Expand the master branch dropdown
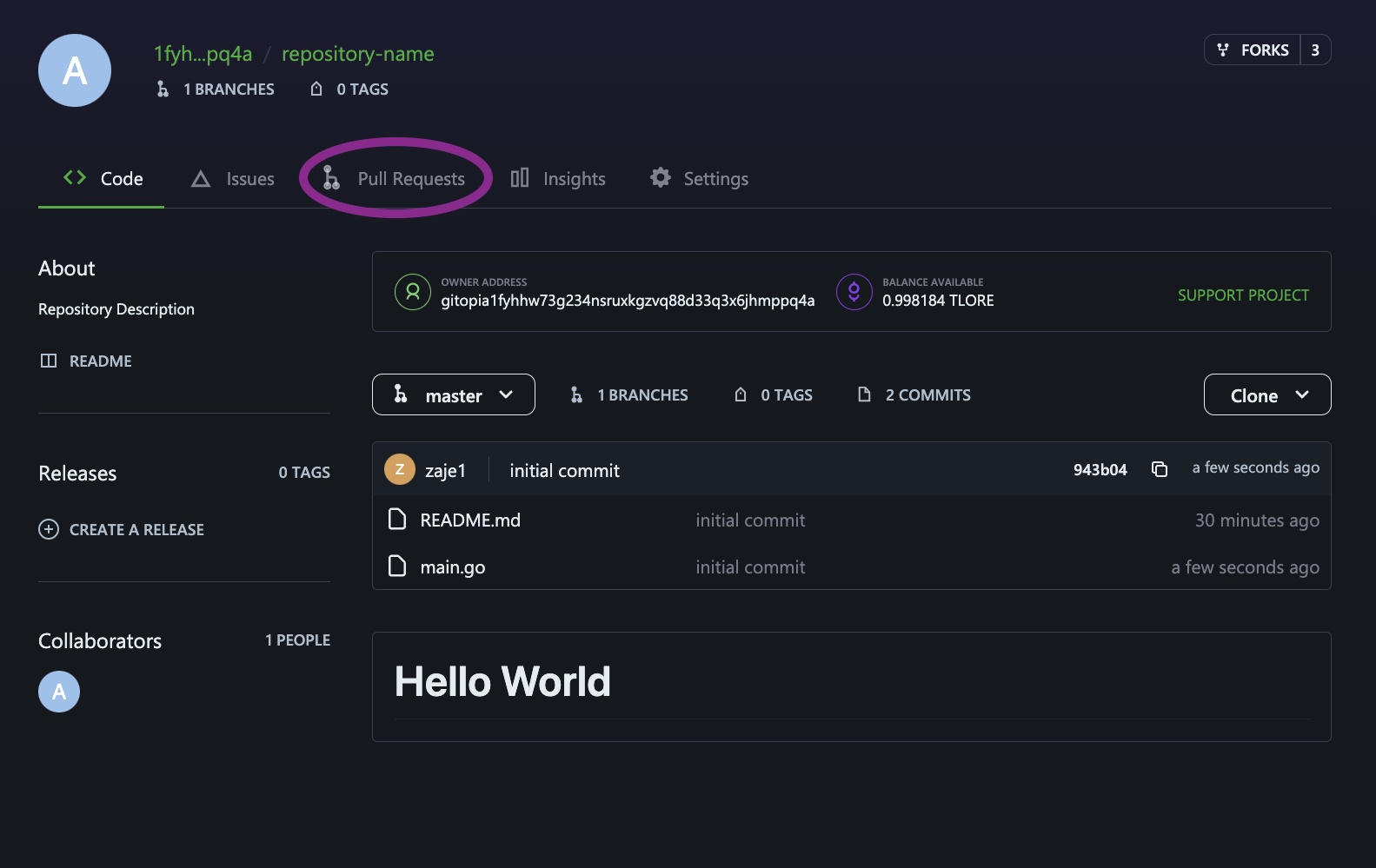This screenshot has height=868, width=1376. click(454, 394)
